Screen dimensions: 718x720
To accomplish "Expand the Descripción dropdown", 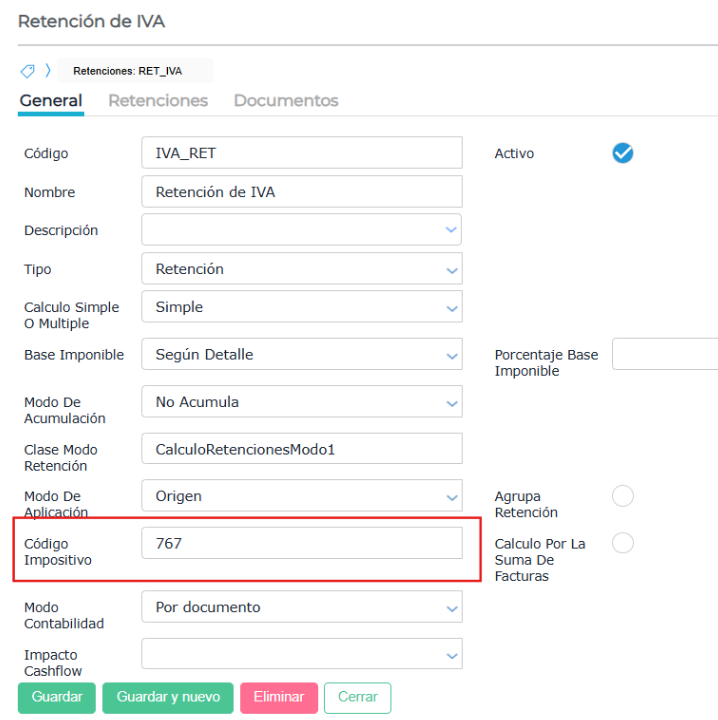I will coord(450,230).
